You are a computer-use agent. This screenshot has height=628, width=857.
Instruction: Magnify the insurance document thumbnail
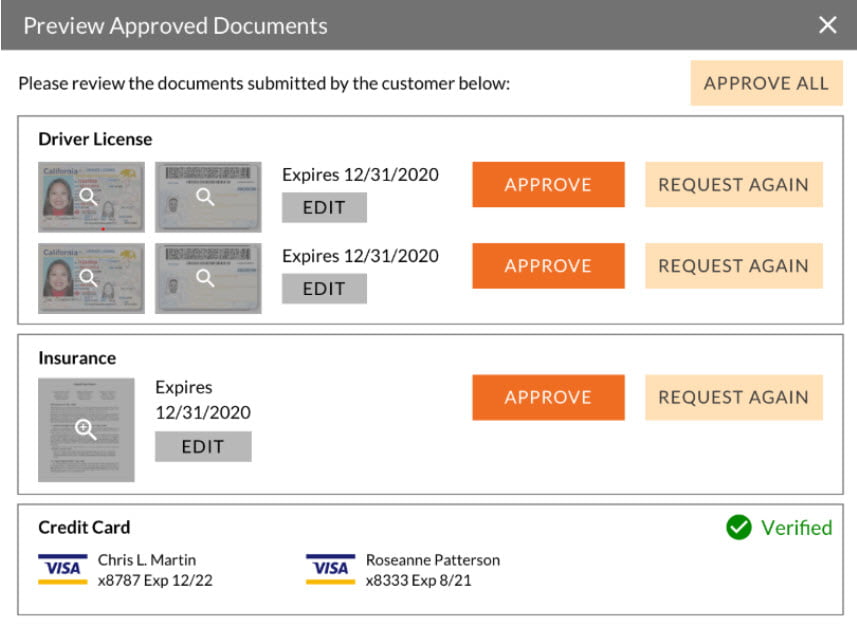[x=86, y=430]
